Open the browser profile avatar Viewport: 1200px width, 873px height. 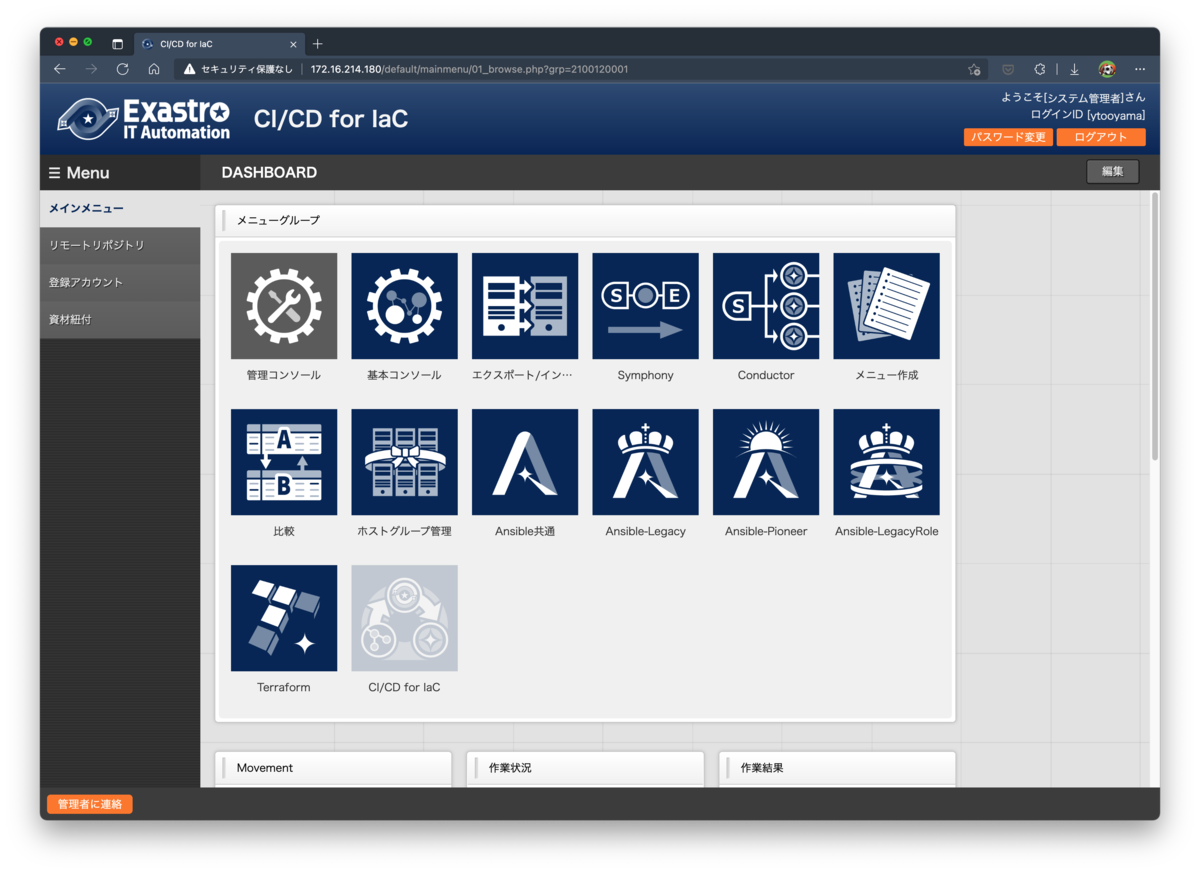pos(1107,69)
